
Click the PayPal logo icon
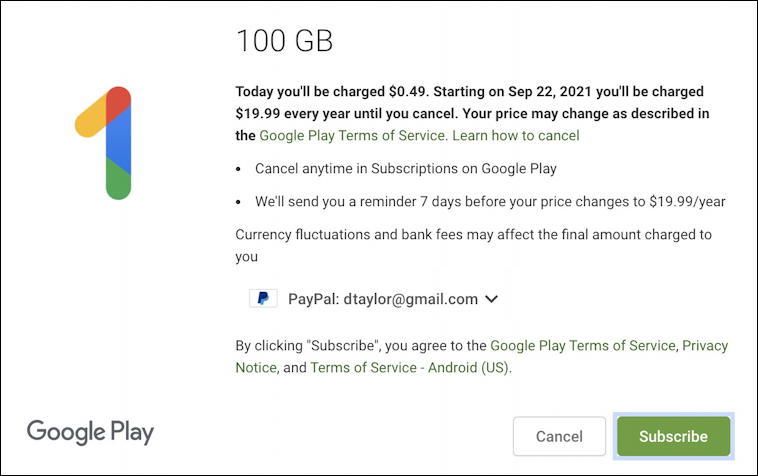tap(263, 298)
